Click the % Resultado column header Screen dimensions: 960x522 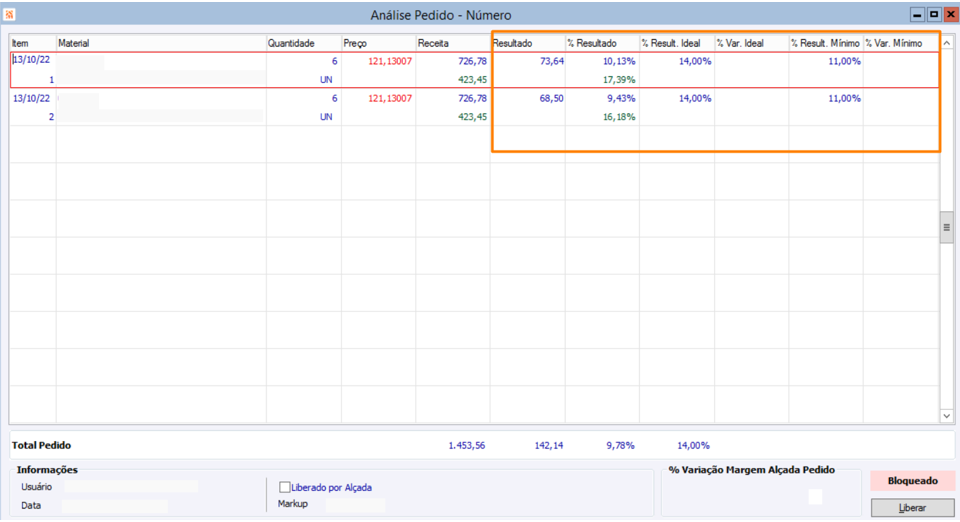pos(602,44)
